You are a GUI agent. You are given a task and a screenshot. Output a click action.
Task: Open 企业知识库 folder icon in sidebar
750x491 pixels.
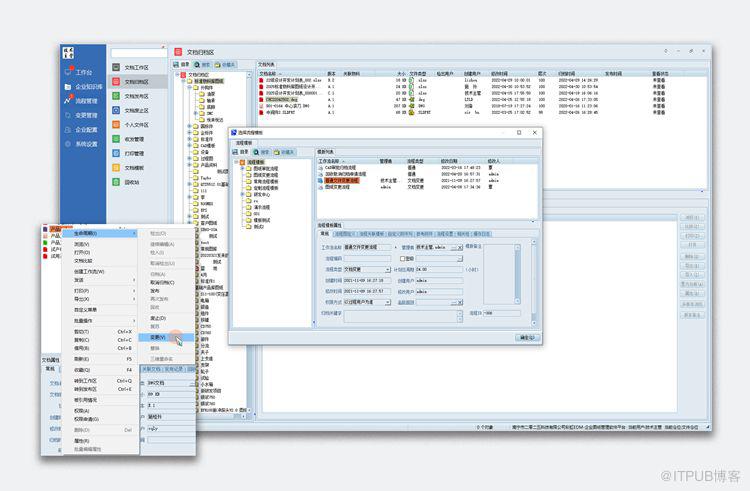(67, 87)
